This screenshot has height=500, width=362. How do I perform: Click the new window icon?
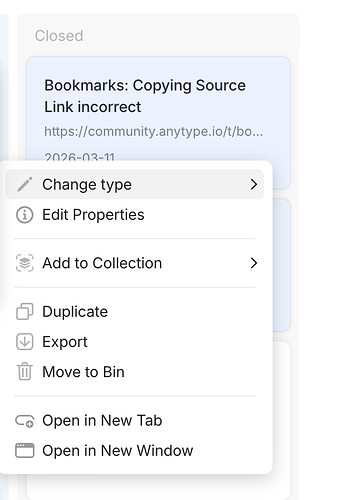click(25, 451)
